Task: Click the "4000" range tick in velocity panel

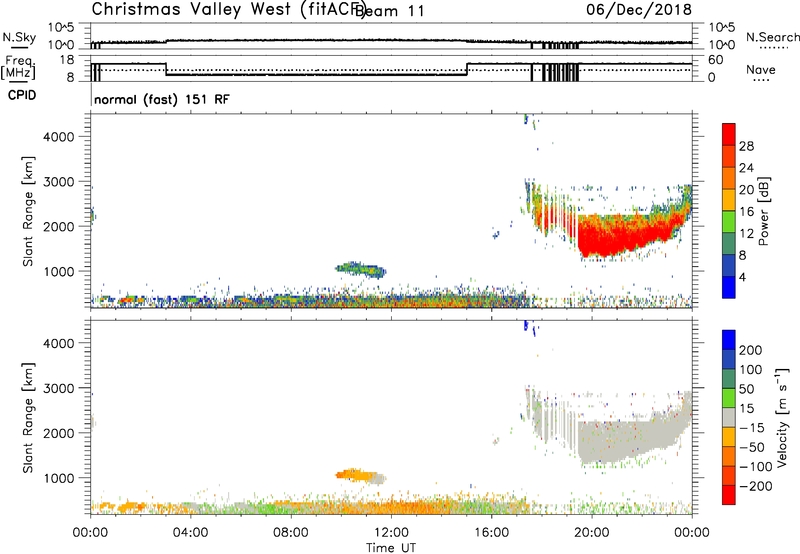Action: point(58,343)
